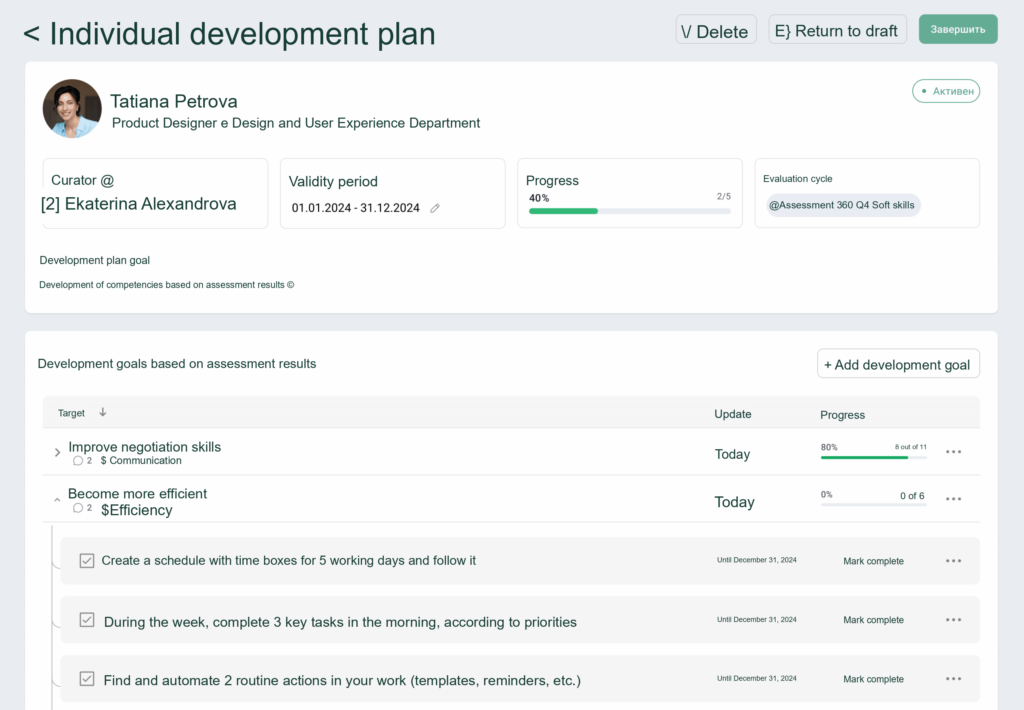This screenshot has width=1024, height=710.
Task: Click Return to draft button
Action: (837, 30)
